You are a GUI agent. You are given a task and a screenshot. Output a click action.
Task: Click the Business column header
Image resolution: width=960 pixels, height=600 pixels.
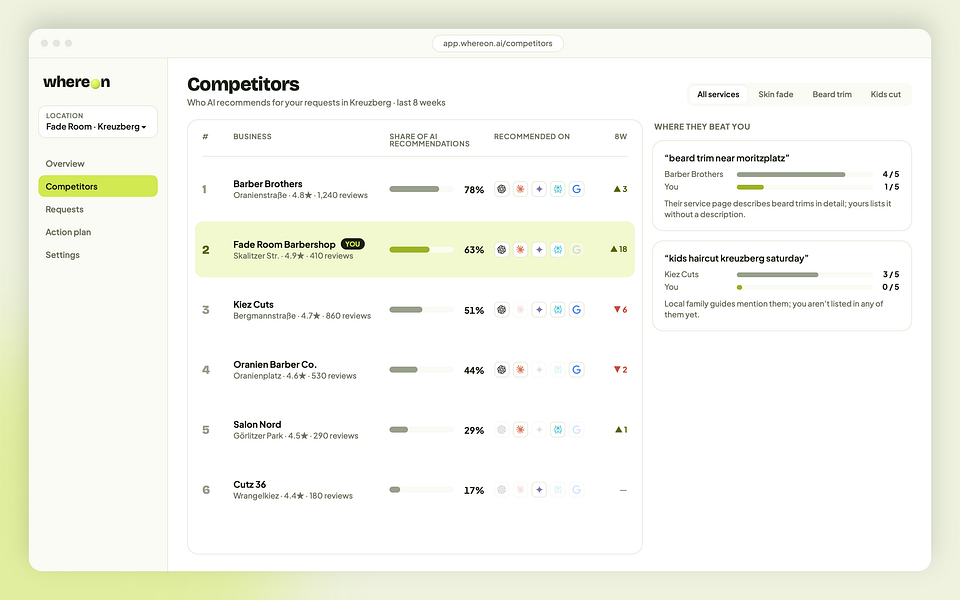pyautogui.click(x=252, y=137)
